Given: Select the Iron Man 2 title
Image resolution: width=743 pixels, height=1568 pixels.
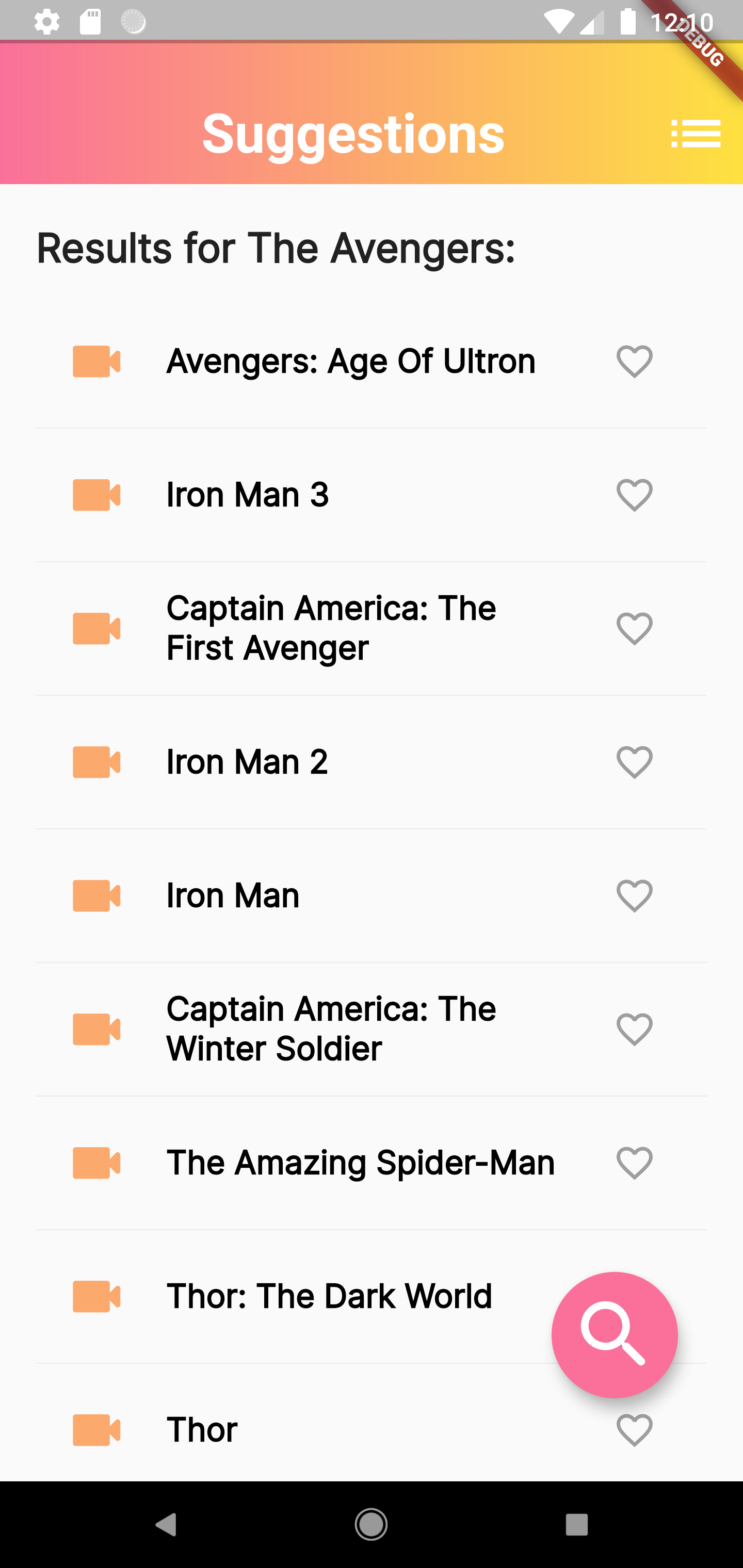Looking at the screenshot, I should pos(247,762).
